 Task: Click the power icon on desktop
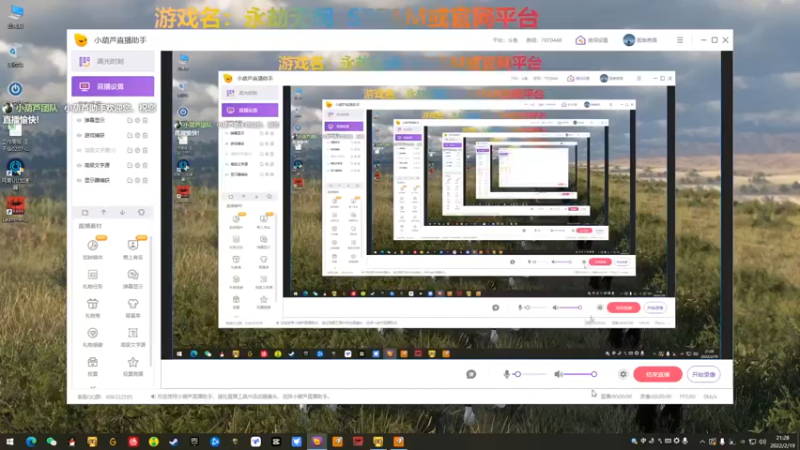point(15,89)
